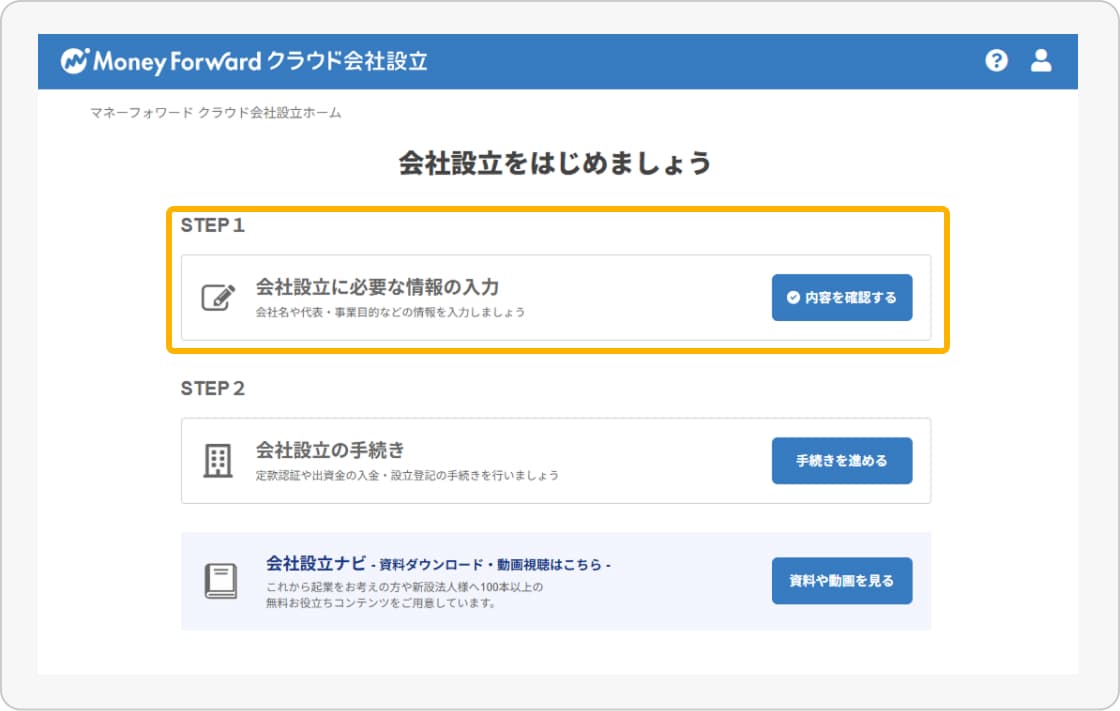Click the Step 2 description about 定款認証

click(407, 475)
